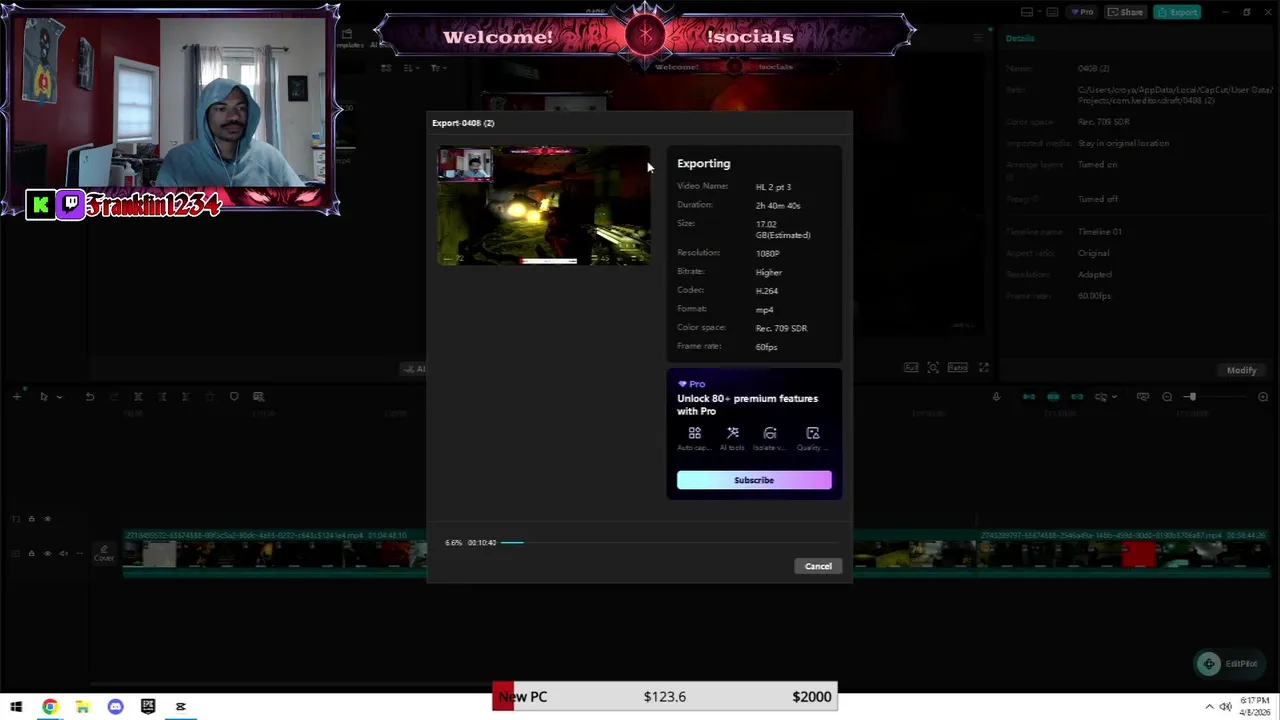Viewport: 1280px width, 720px height.
Task: Click the keyboard shortcuts icon in title bar
Action: pyautogui.click(x=1052, y=12)
